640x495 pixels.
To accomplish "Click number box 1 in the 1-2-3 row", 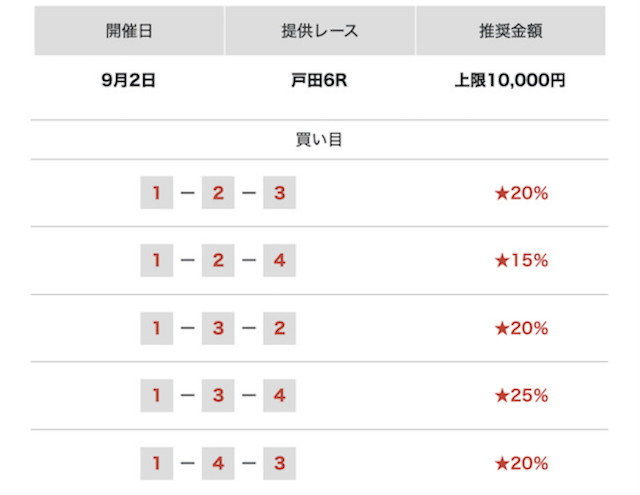I will pyautogui.click(x=156, y=193).
